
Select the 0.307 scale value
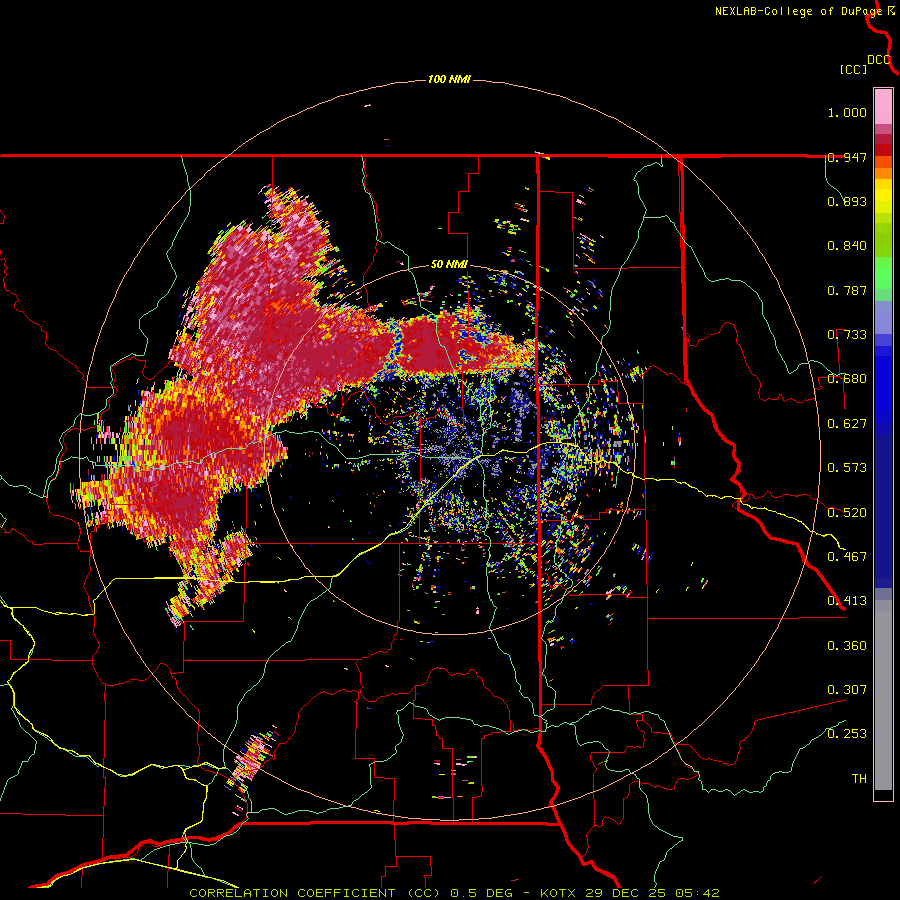[847, 690]
